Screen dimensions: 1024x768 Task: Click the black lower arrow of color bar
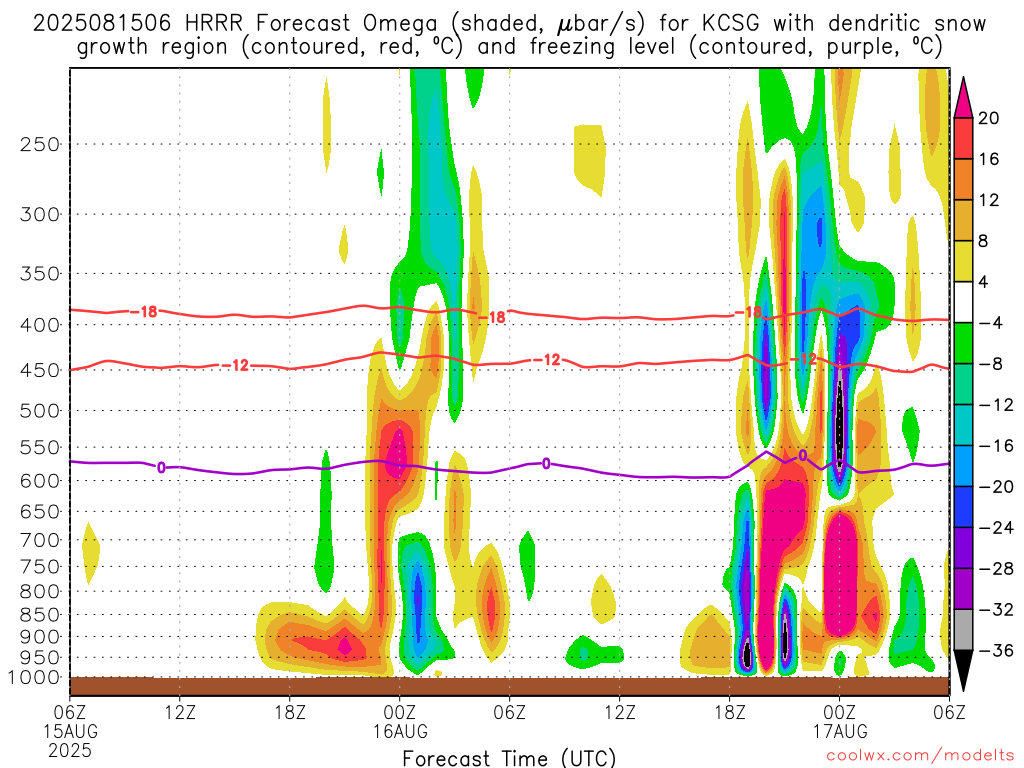point(963,671)
